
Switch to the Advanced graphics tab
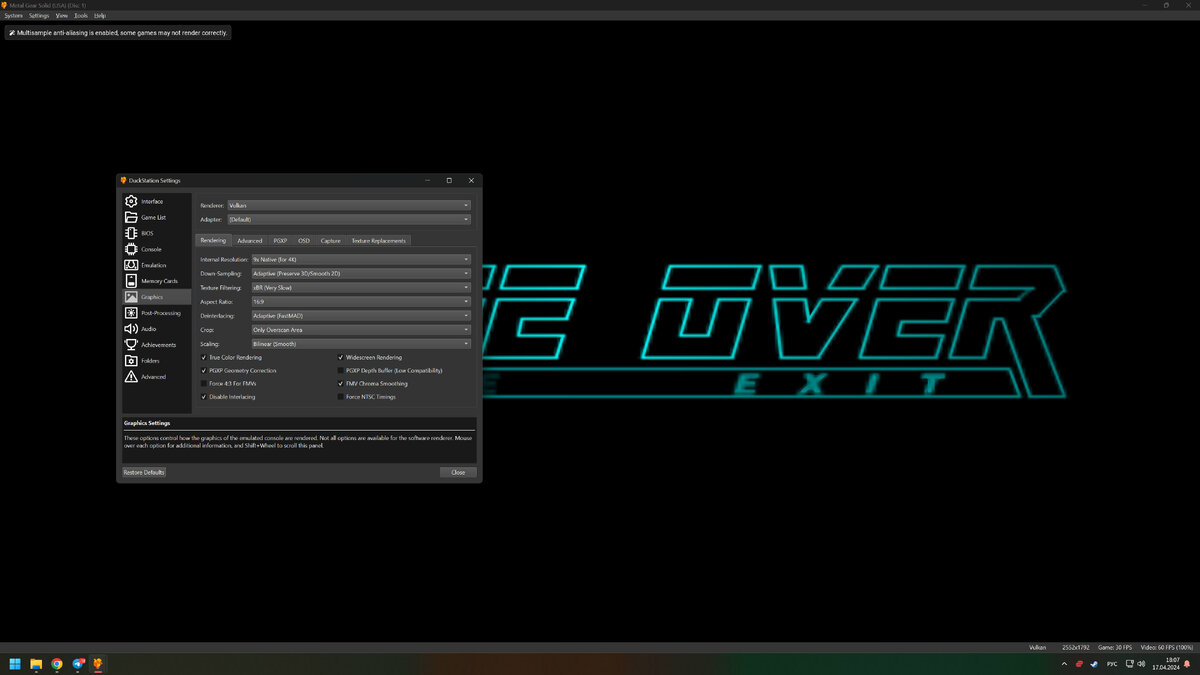click(x=249, y=240)
